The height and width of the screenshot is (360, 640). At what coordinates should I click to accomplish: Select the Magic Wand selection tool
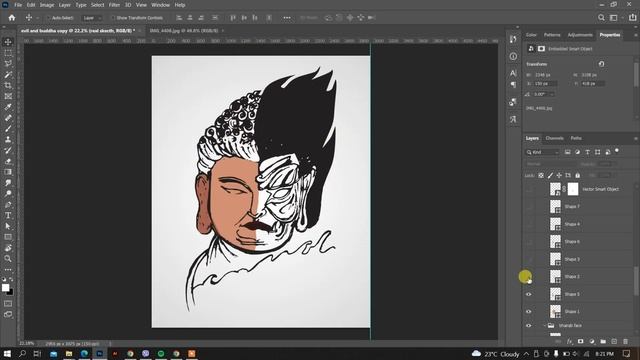click(x=8, y=75)
